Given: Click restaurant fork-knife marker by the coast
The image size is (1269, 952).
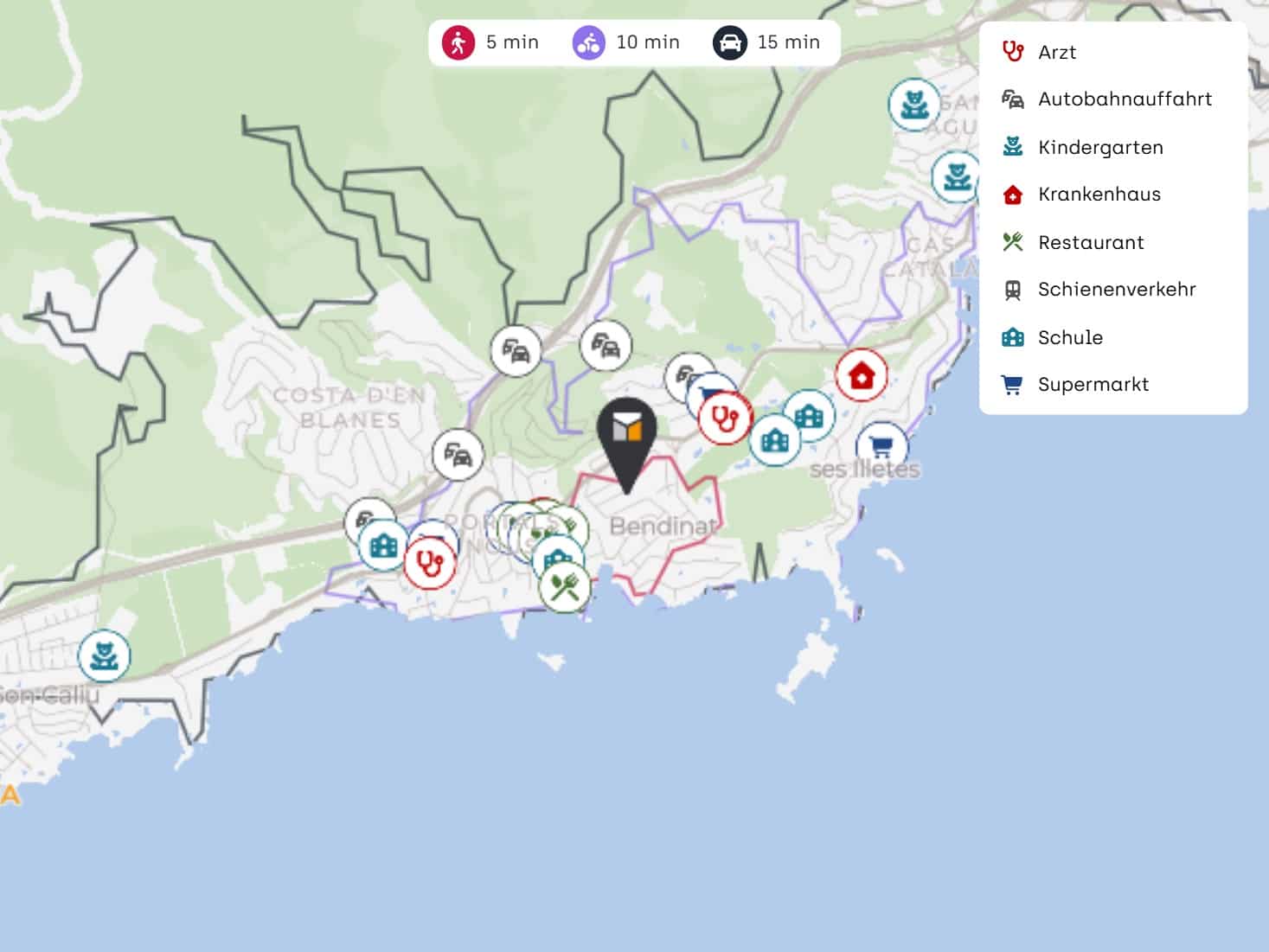Looking at the screenshot, I should point(565,587).
